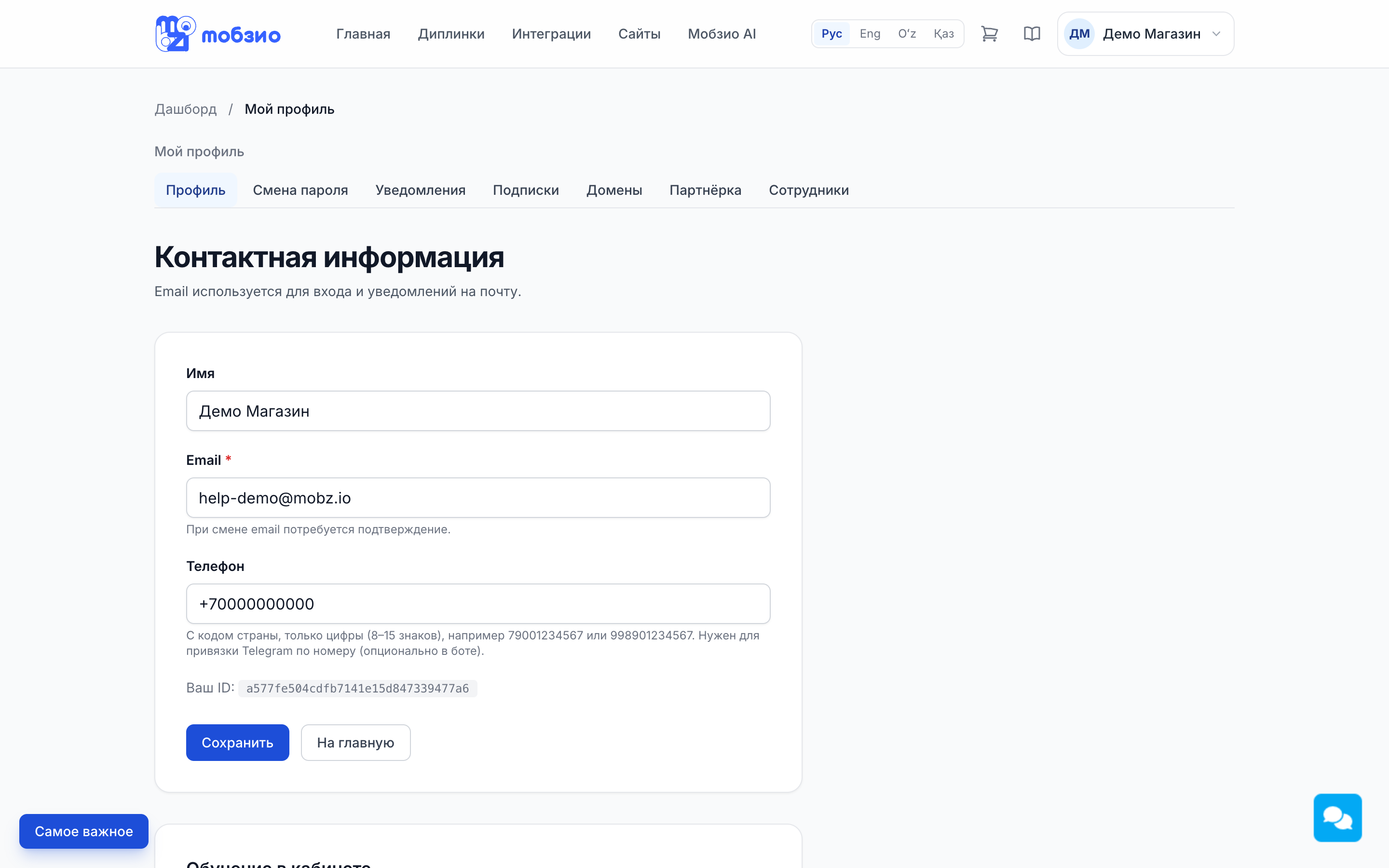Switch language to Eng

(870, 34)
